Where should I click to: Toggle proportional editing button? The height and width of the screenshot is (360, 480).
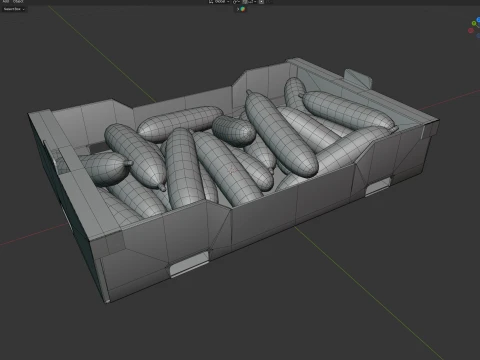[261, 1]
